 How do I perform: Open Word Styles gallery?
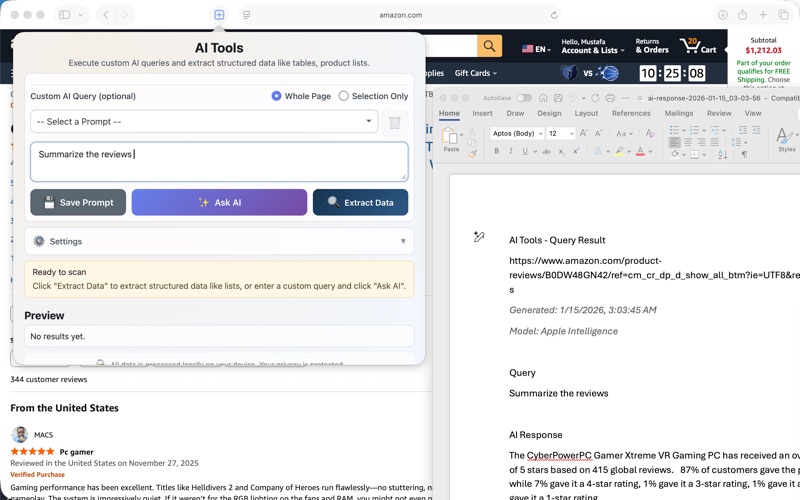pos(786,139)
